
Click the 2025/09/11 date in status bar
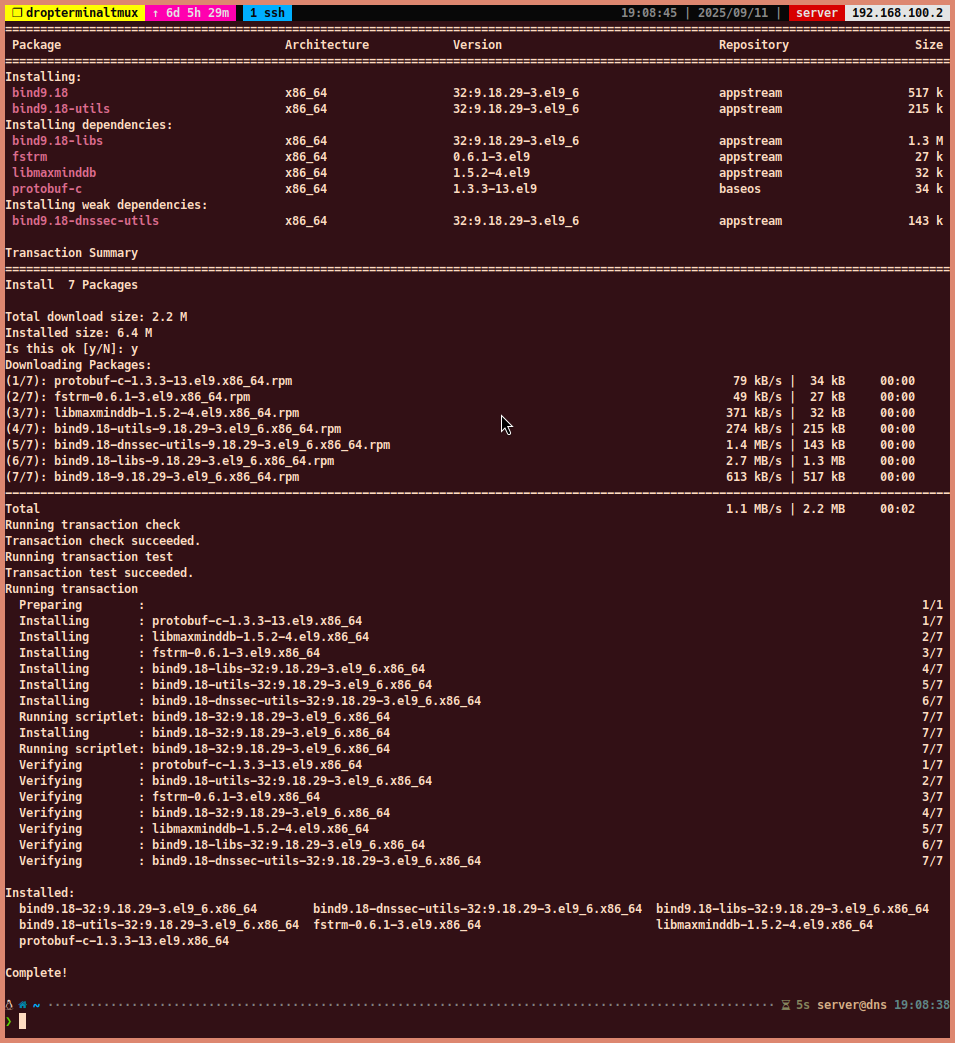pos(734,13)
